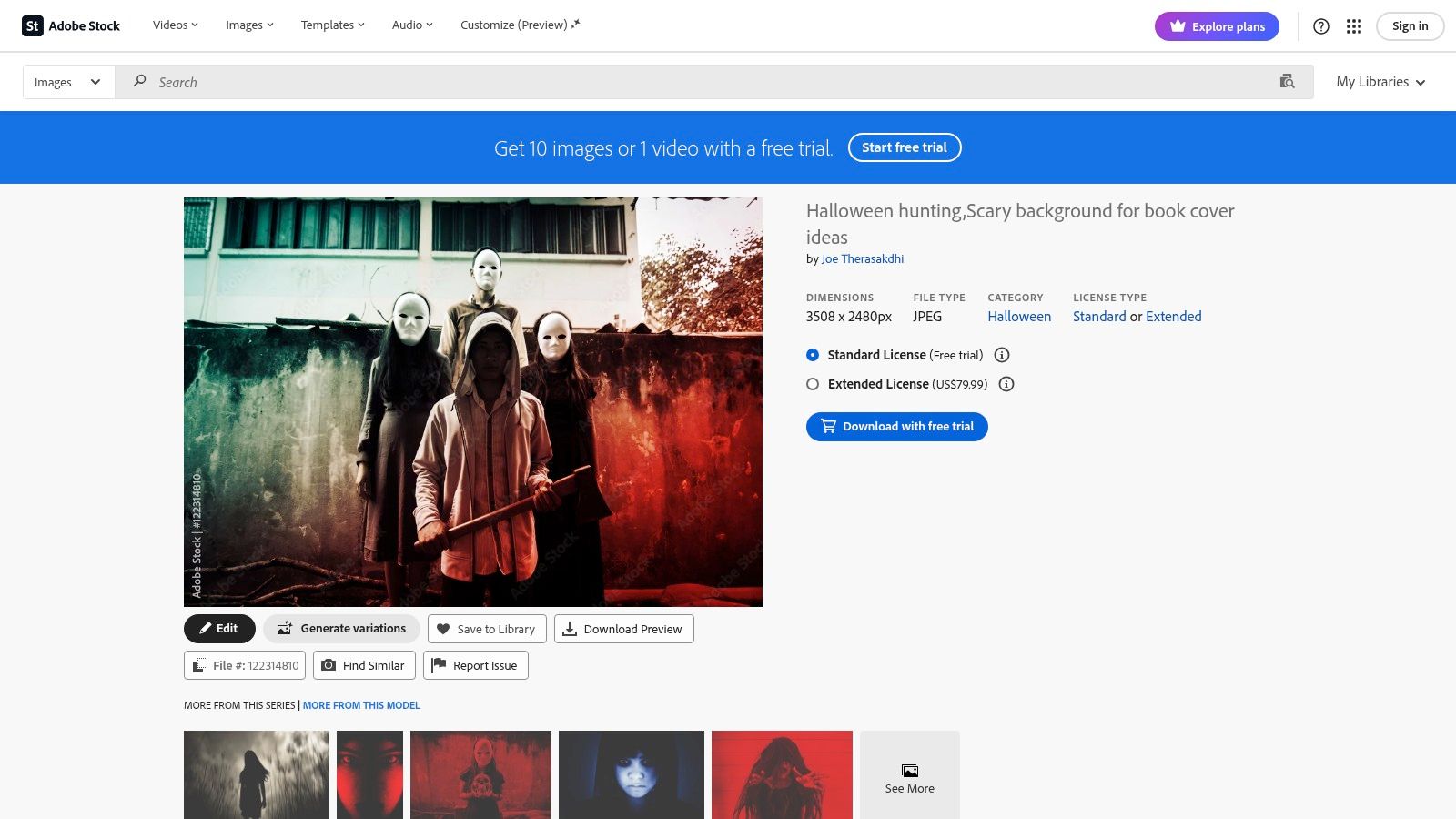The height and width of the screenshot is (819, 1456).
Task: Click the Download with free trial button
Action: click(896, 426)
